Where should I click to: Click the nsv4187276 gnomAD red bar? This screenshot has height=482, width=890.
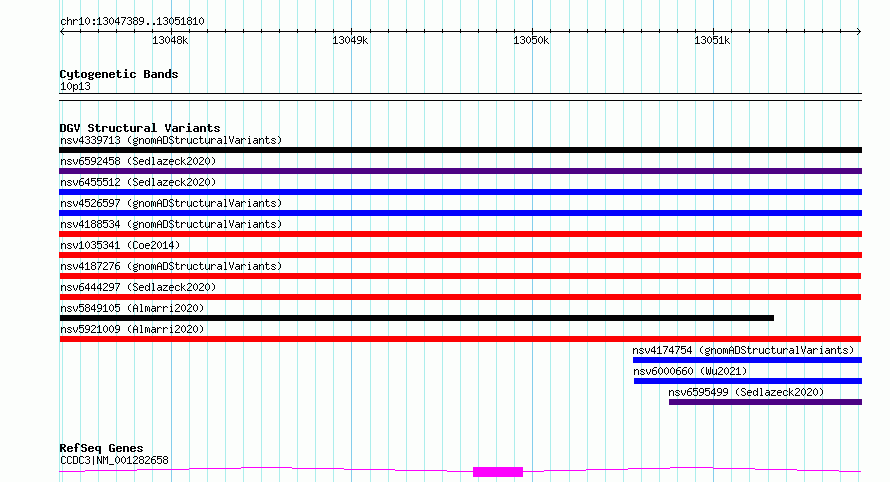pyautogui.click(x=460, y=276)
